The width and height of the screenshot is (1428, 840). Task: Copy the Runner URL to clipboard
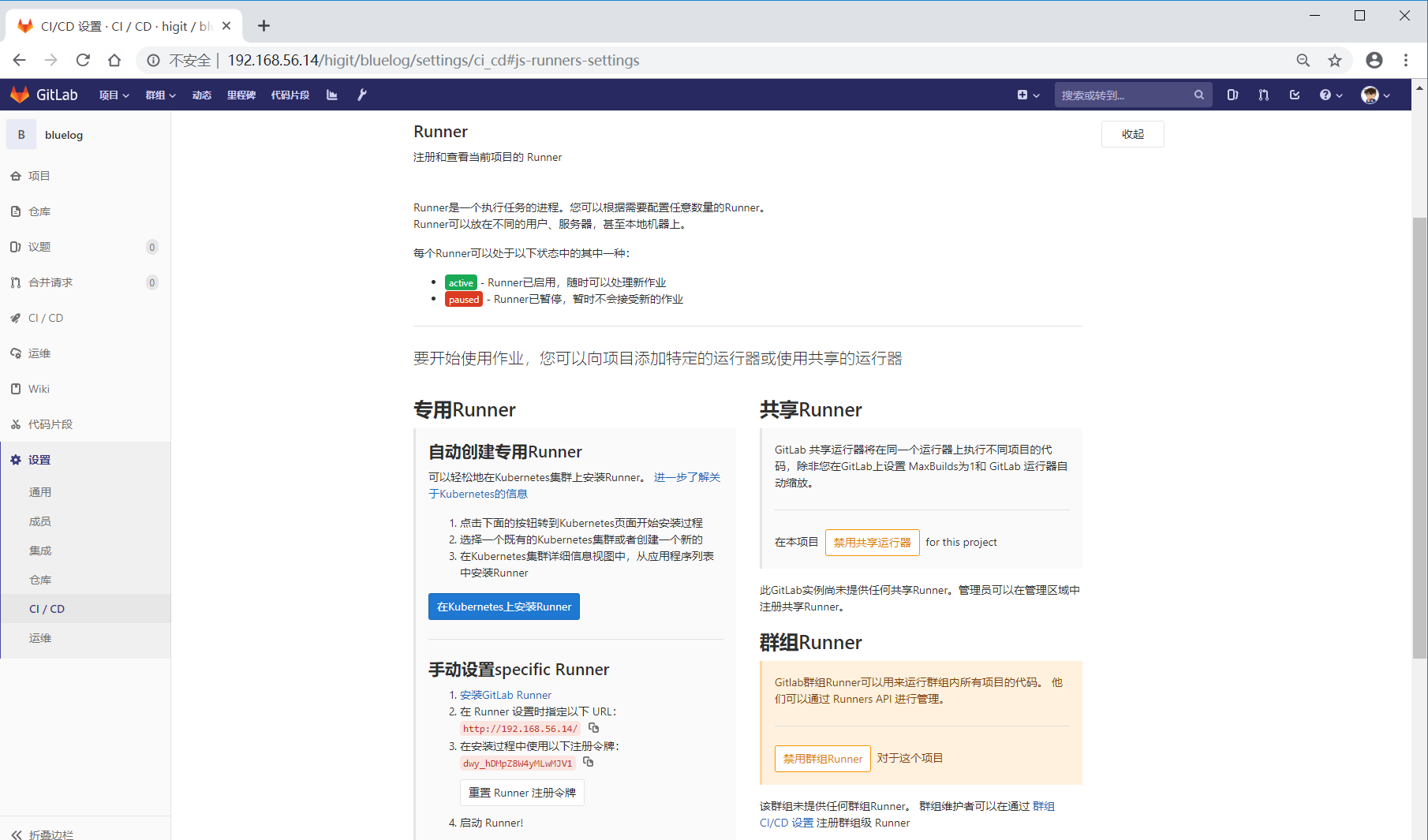point(594,728)
